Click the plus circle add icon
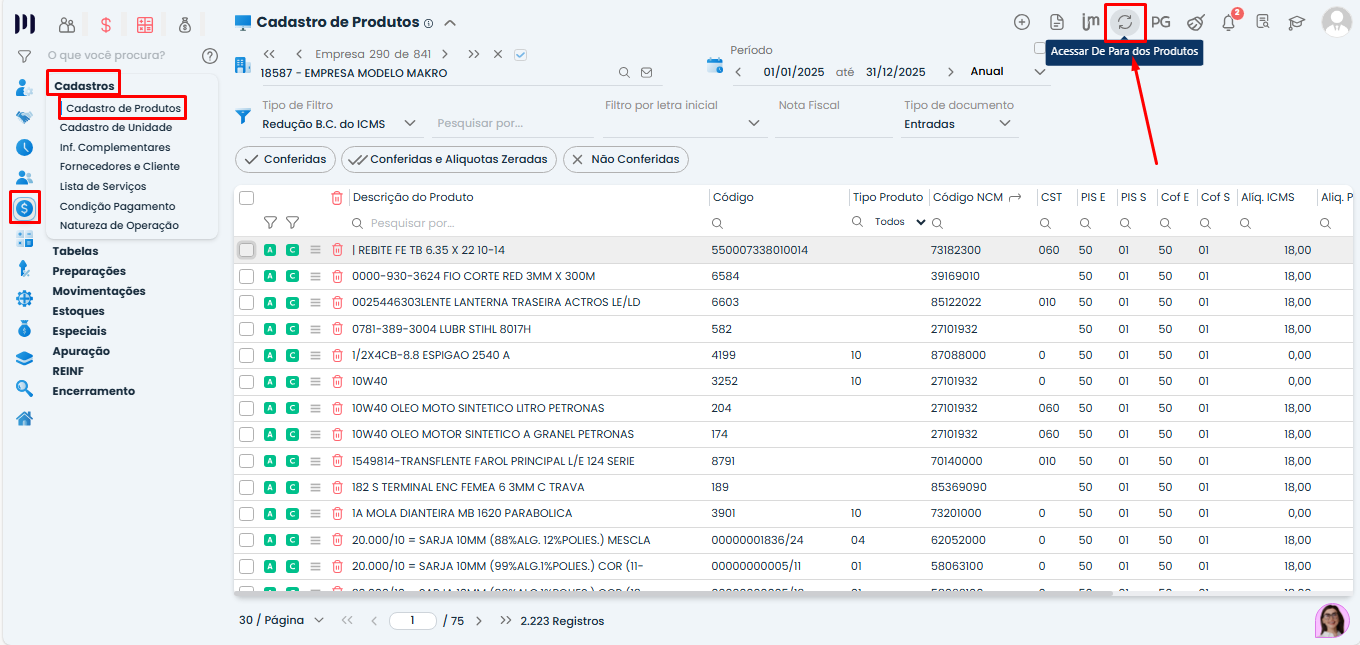This screenshot has width=1360, height=645. tap(1021, 22)
